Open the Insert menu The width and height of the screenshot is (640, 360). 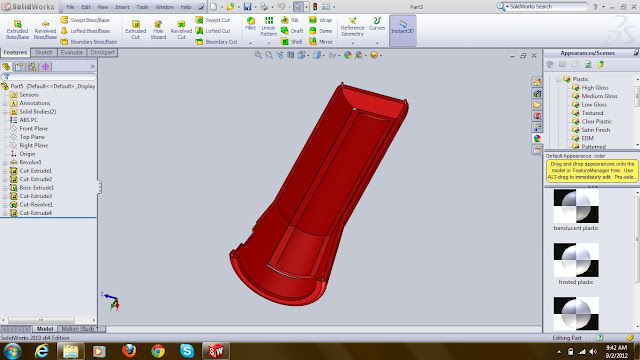[x=122, y=7]
